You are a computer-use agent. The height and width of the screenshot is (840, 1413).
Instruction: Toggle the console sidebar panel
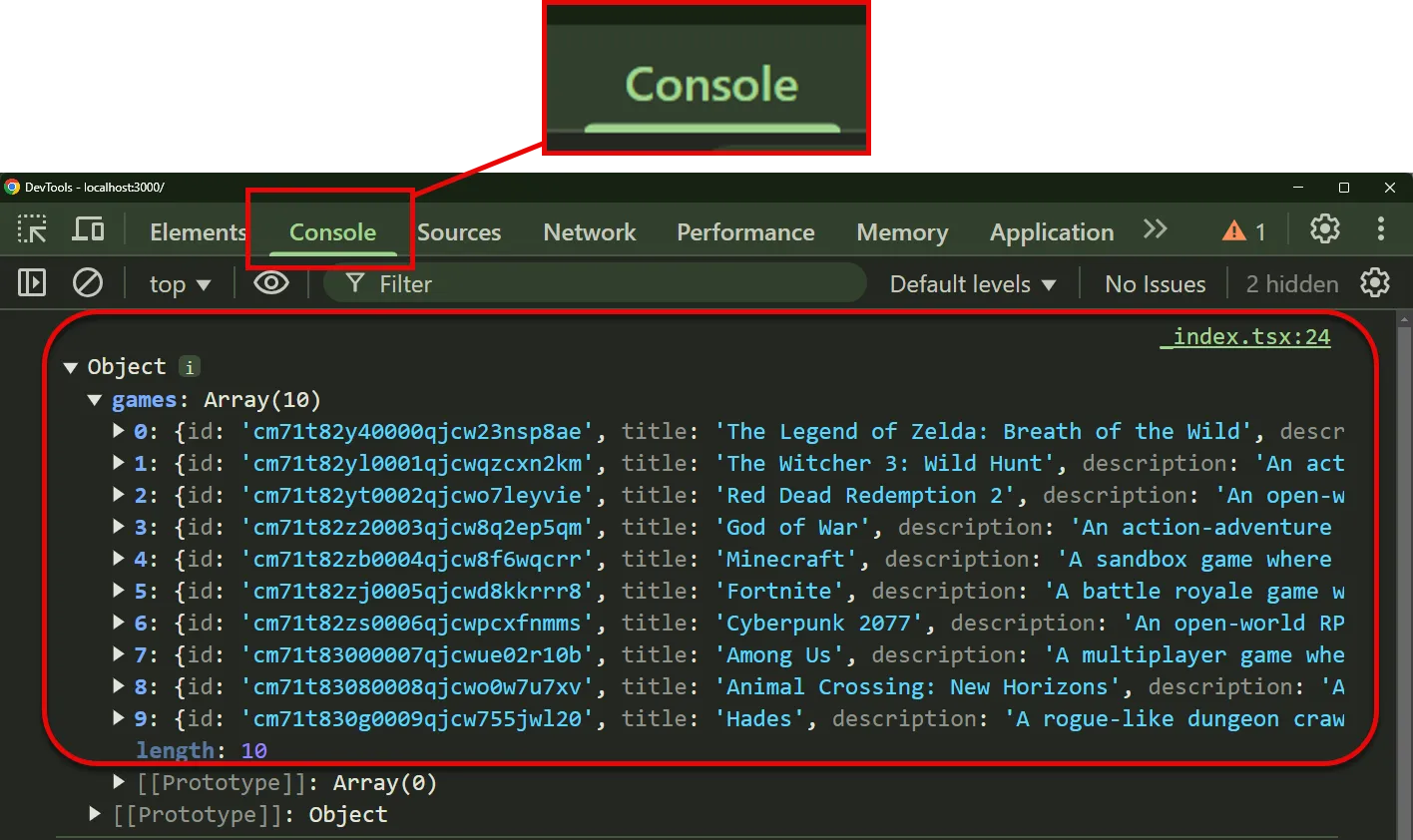pyautogui.click(x=31, y=282)
